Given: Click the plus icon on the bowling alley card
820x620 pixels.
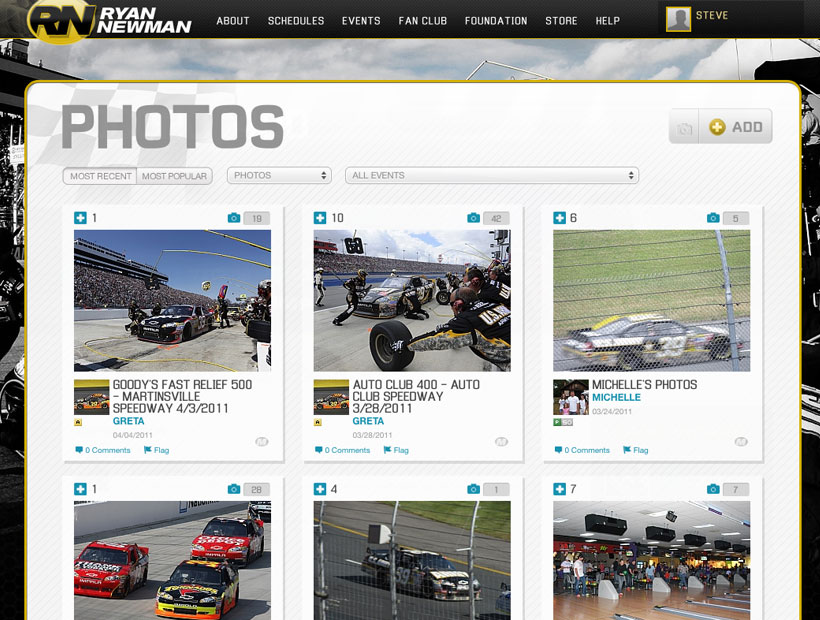Looking at the screenshot, I should click(559, 489).
